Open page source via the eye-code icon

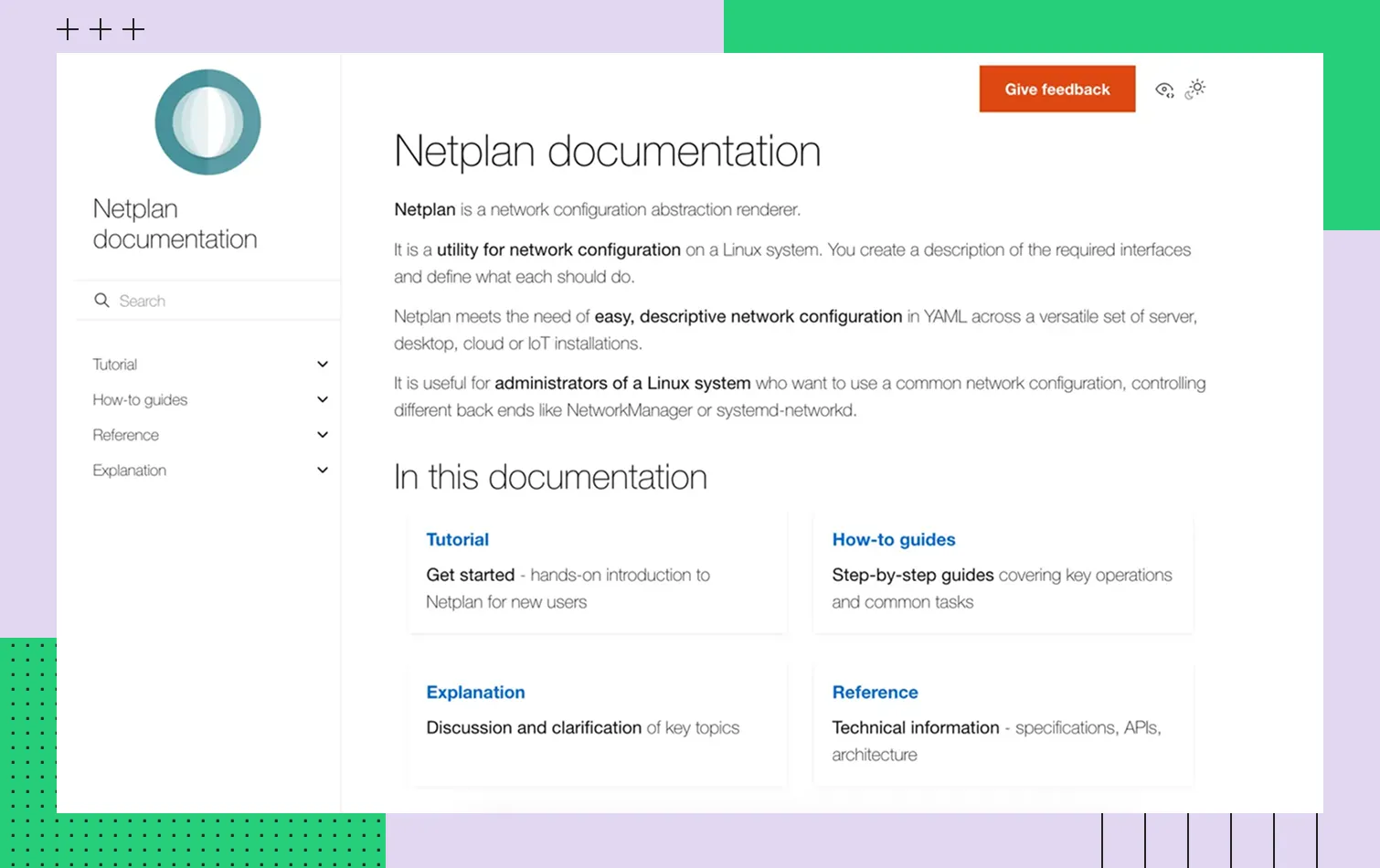[1164, 89]
